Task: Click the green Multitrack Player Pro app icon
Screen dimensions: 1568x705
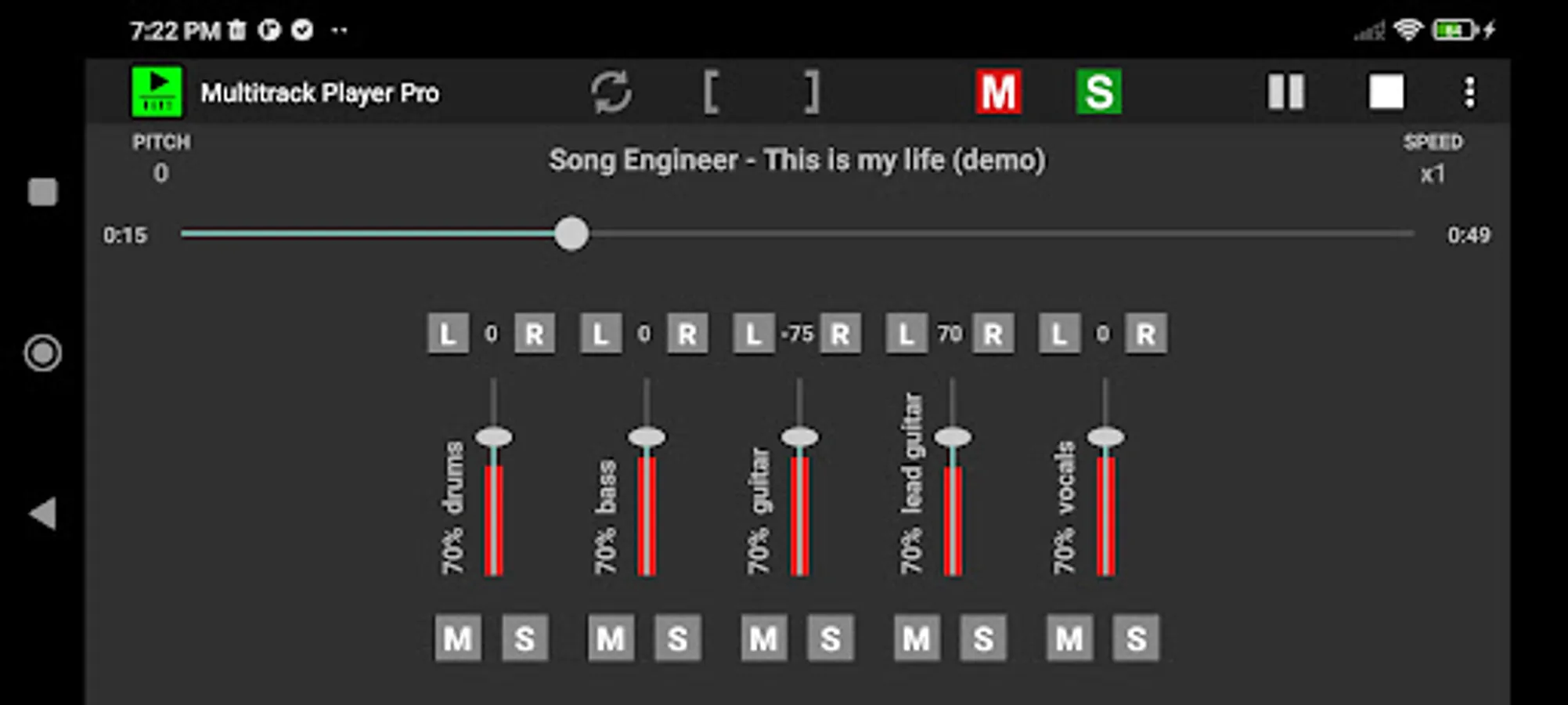Action: pos(157,92)
